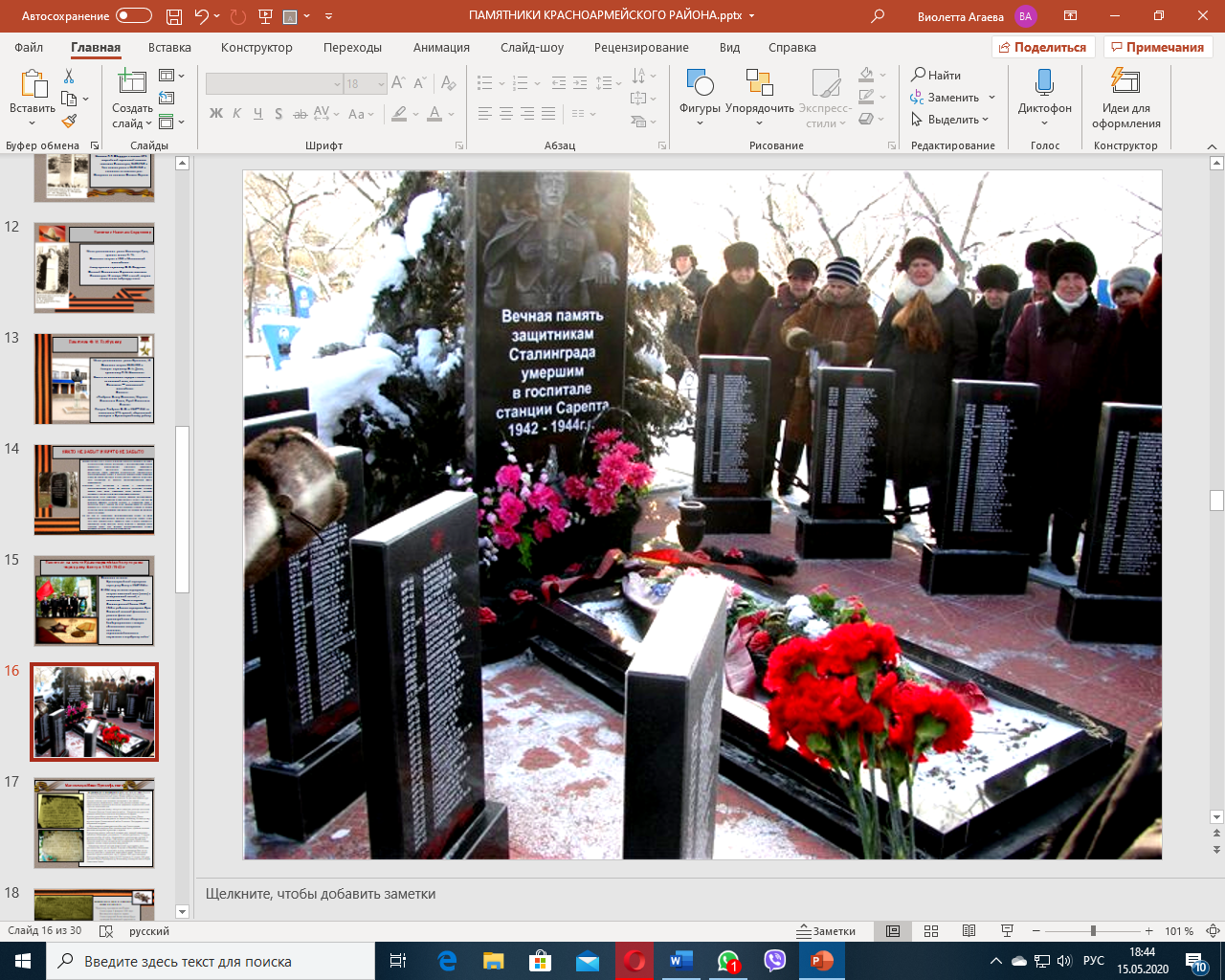Viewport: 1225px width, 980px height.
Task: Click the Save icon in title bar
Action: tap(173, 16)
